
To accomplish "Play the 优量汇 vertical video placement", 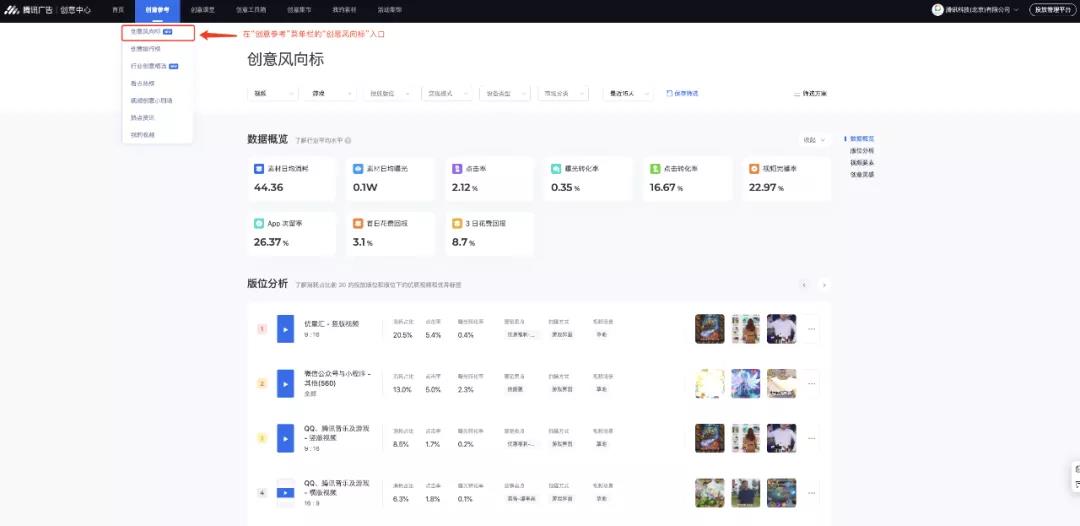I will click(285, 328).
